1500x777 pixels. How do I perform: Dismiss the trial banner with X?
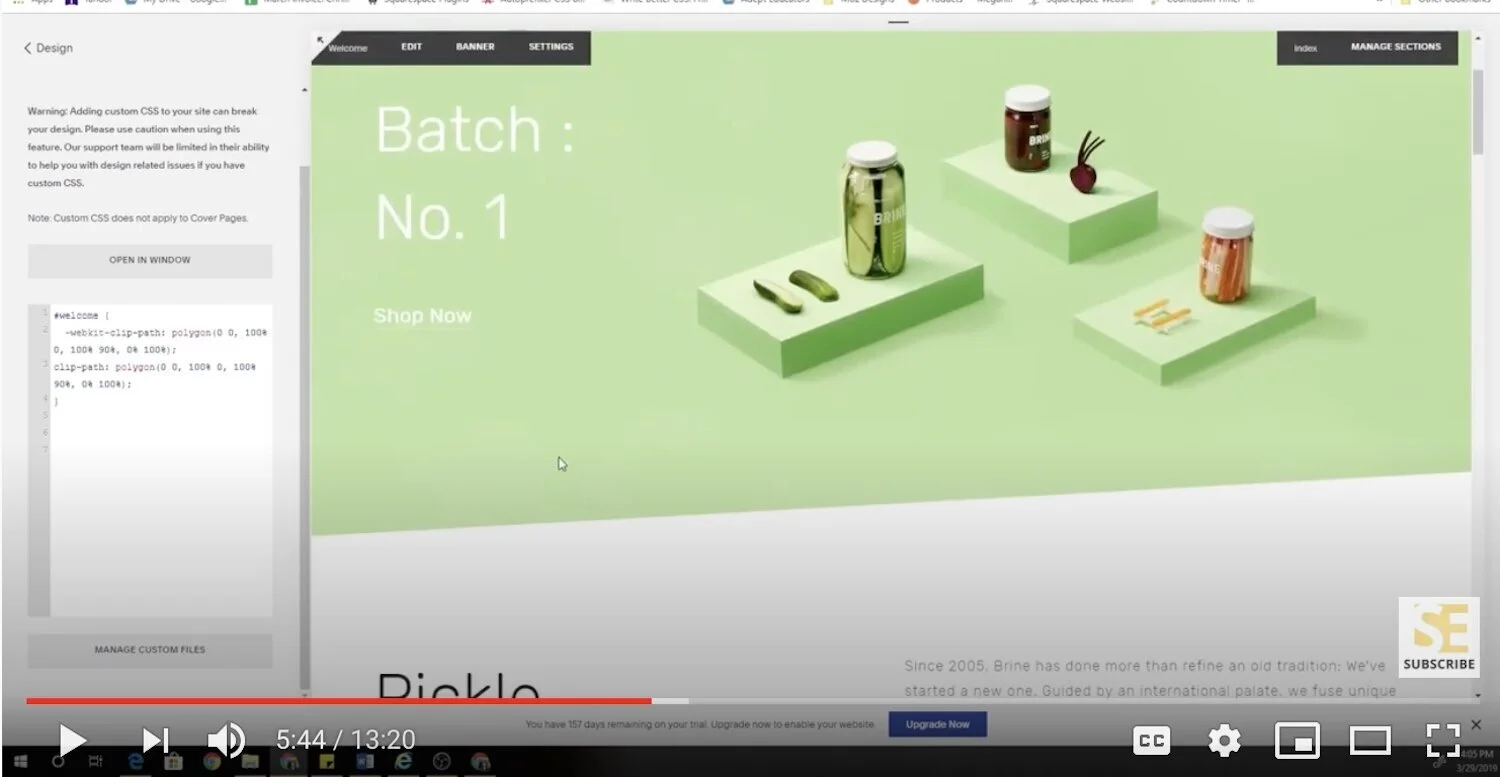(x=1476, y=724)
